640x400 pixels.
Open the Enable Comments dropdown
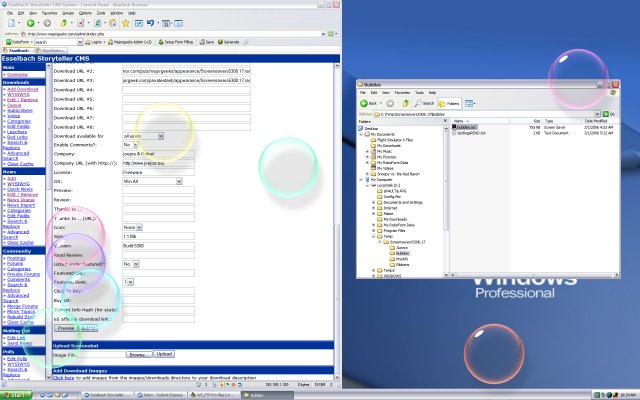click(x=136, y=145)
